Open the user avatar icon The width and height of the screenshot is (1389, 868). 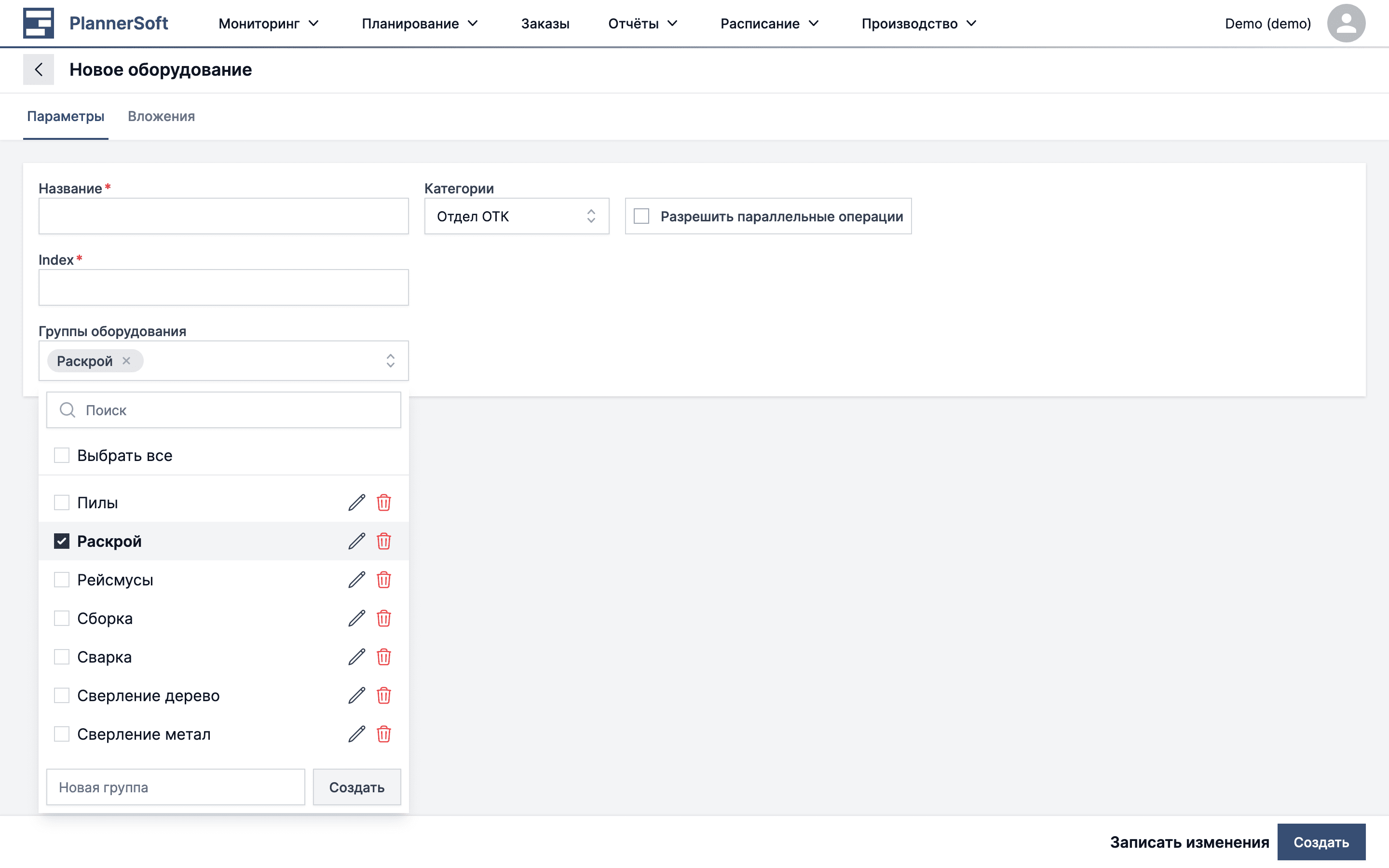point(1346,24)
